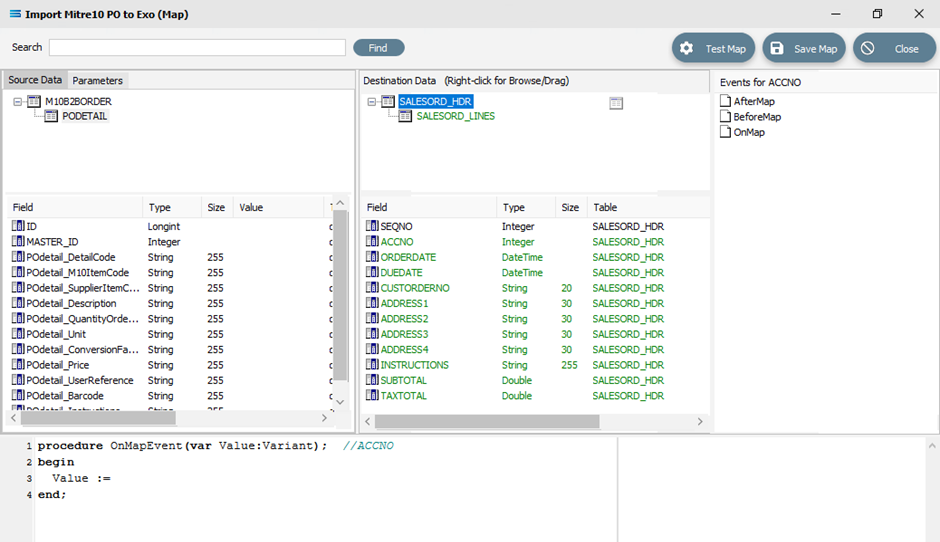Click into the Search input field
The width and height of the screenshot is (940, 542).
(x=197, y=47)
